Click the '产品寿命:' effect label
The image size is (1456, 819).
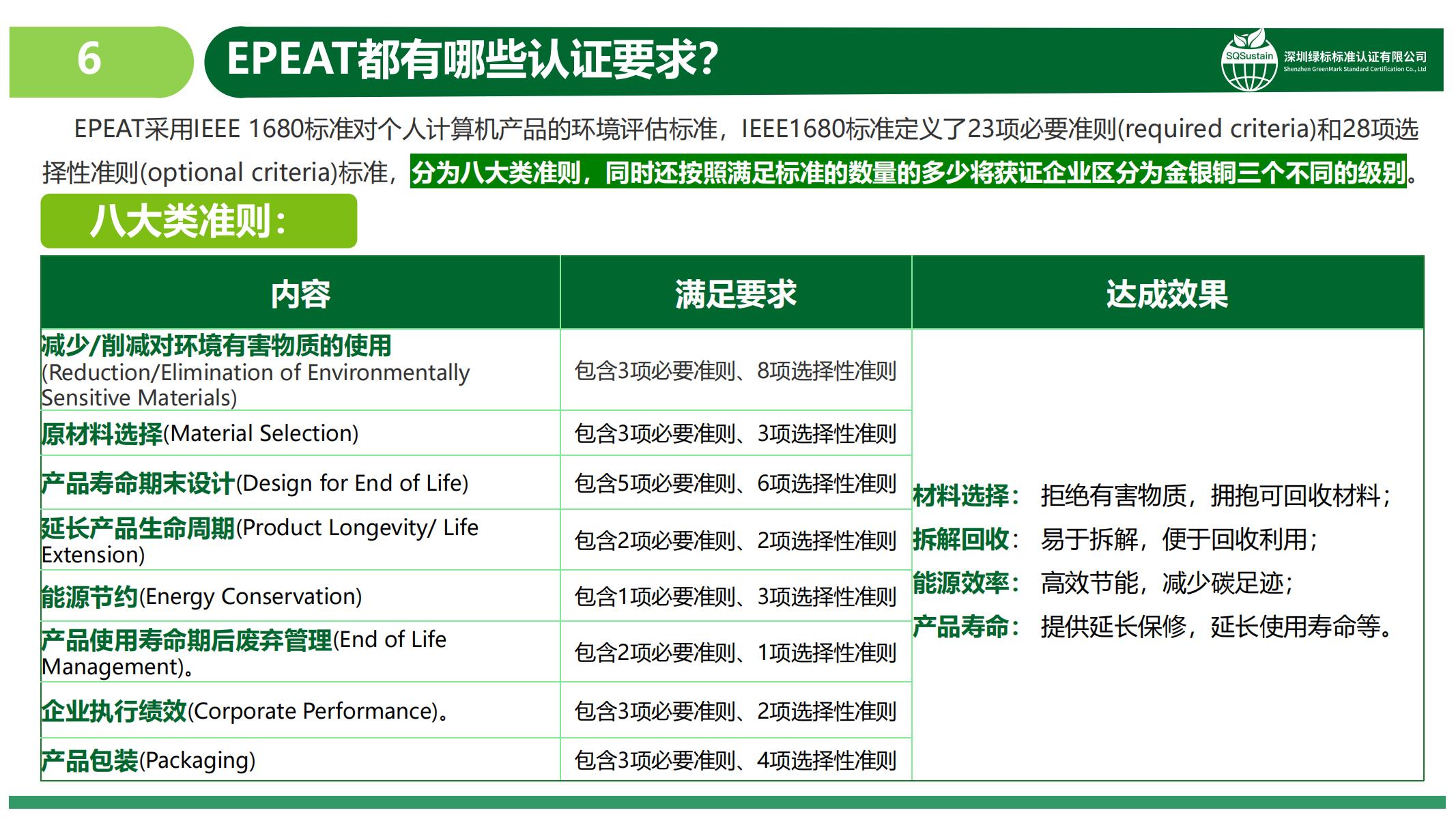click(967, 626)
